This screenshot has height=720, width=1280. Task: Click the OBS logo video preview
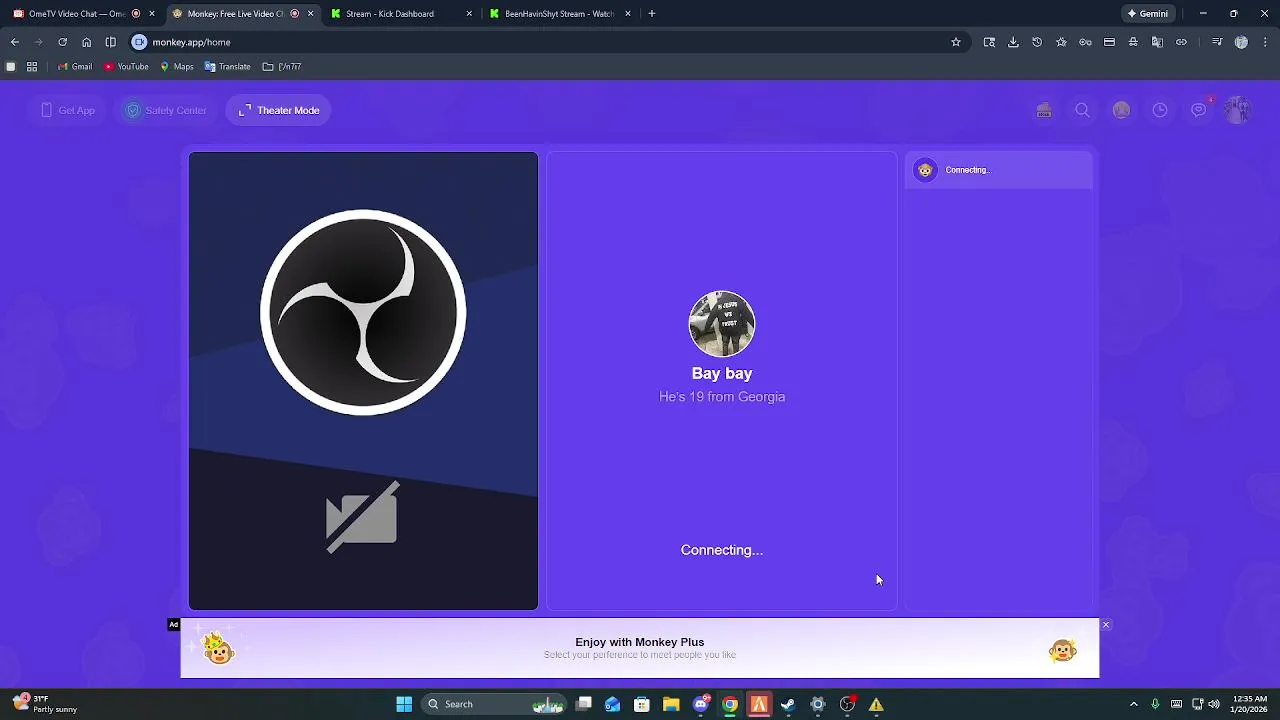[363, 312]
